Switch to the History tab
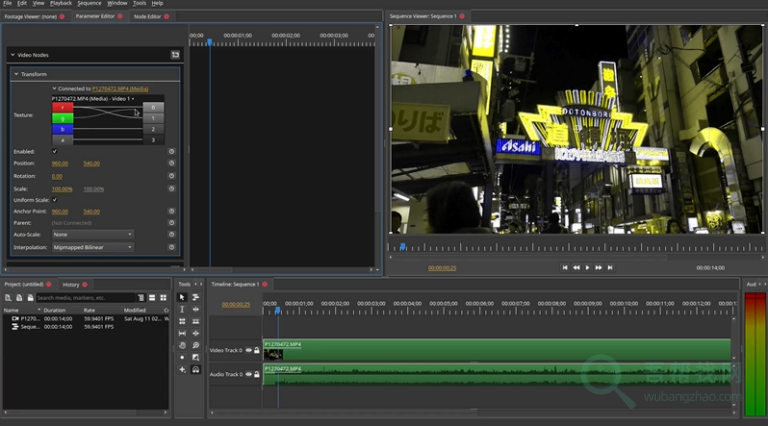768x426 pixels. click(72, 284)
